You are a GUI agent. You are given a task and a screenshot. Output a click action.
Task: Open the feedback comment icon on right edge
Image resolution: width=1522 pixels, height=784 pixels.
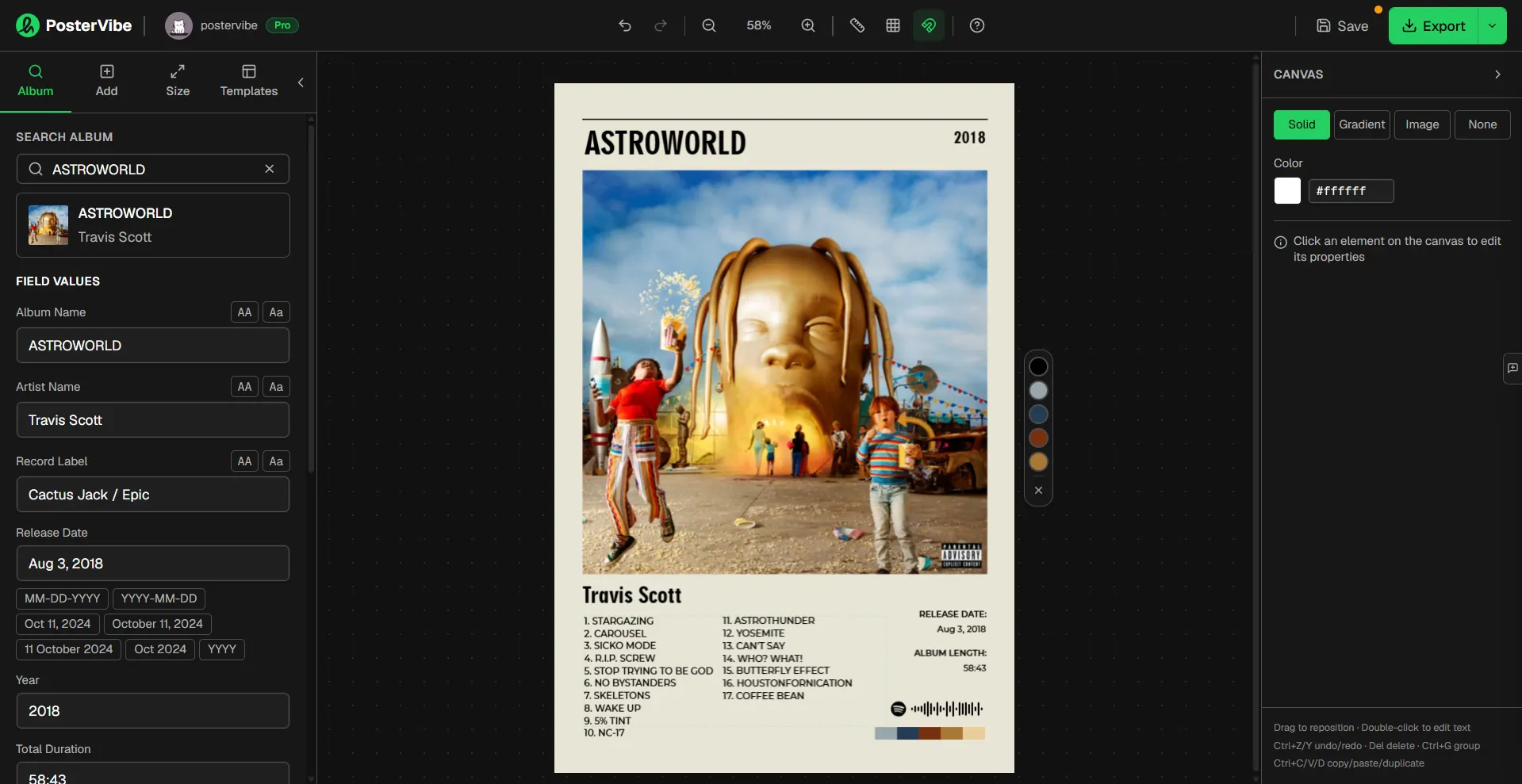point(1512,368)
